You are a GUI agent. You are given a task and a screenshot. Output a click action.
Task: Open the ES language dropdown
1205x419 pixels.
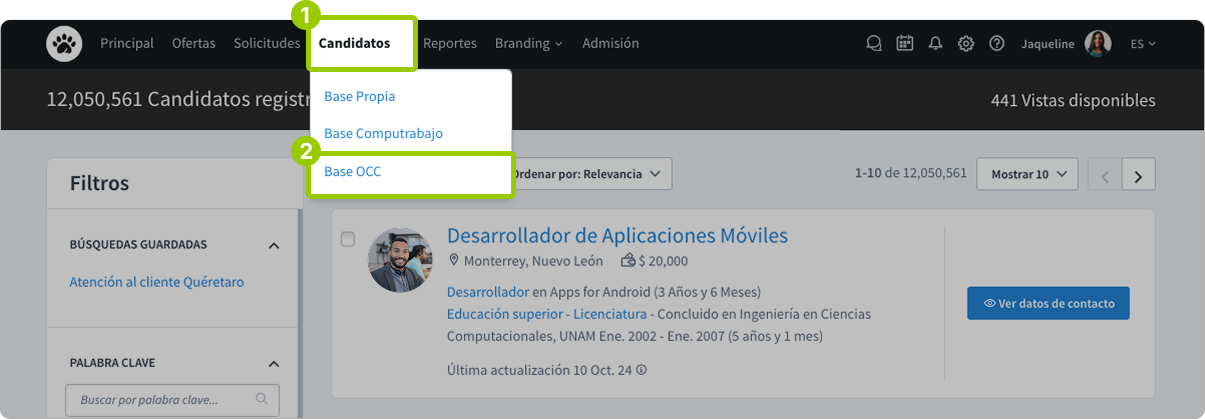(x=1143, y=44)
